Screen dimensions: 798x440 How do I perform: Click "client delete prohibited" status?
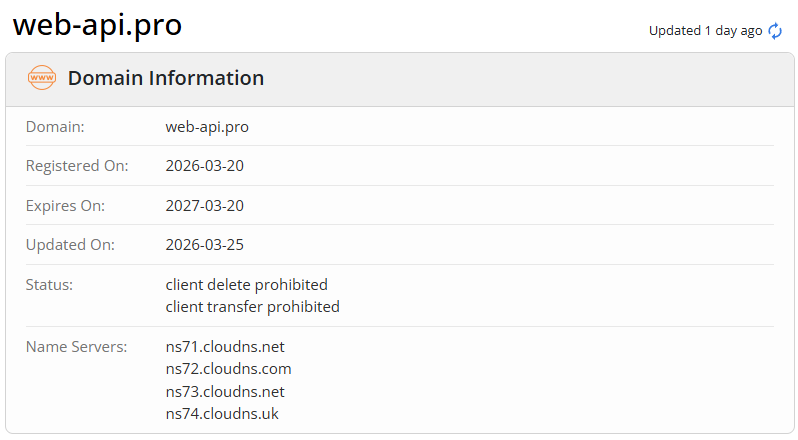(247, 285)
